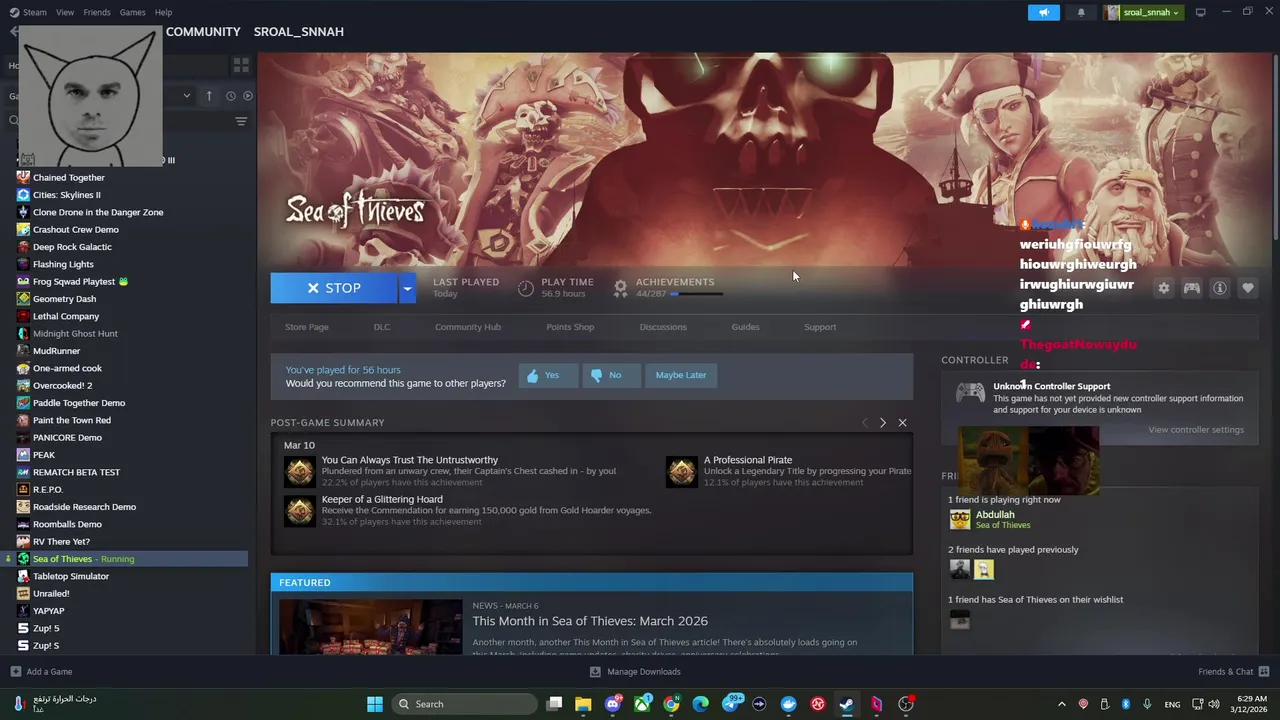Open the featured news thumbnail
Screen dimensions: 1280x720
pos(371,628)
